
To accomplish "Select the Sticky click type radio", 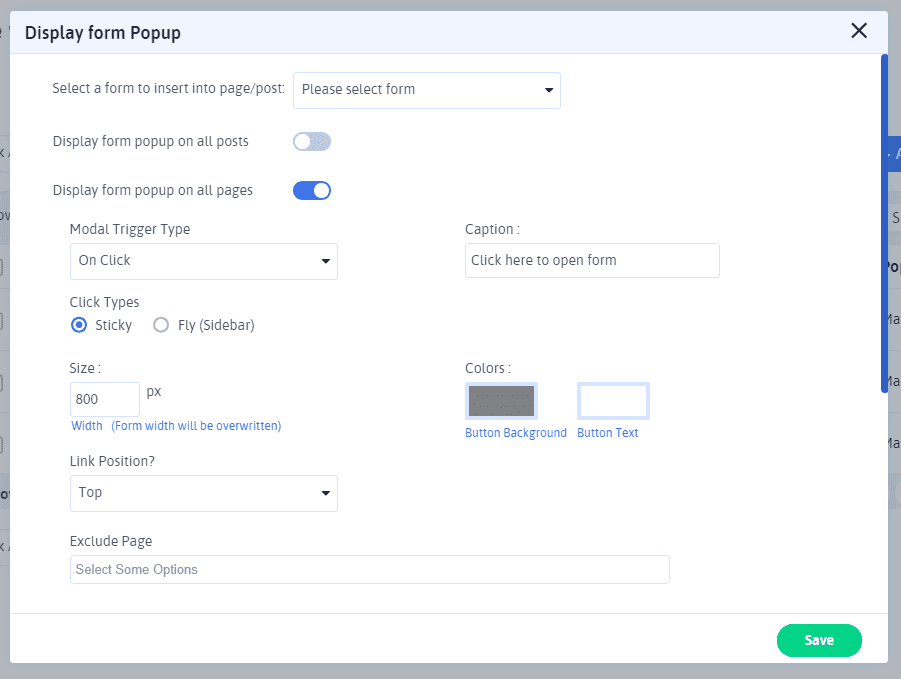I will point(79,325).
